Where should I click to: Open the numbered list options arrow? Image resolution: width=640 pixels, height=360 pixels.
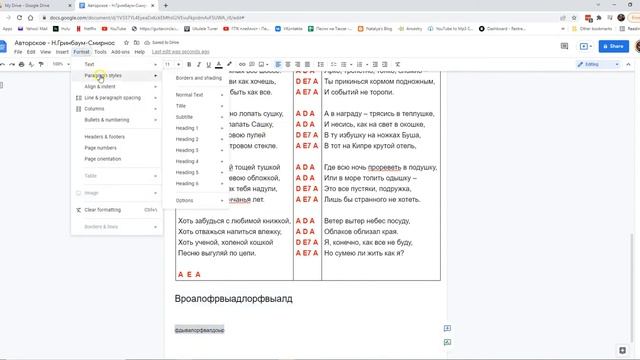tap(367, 64)
